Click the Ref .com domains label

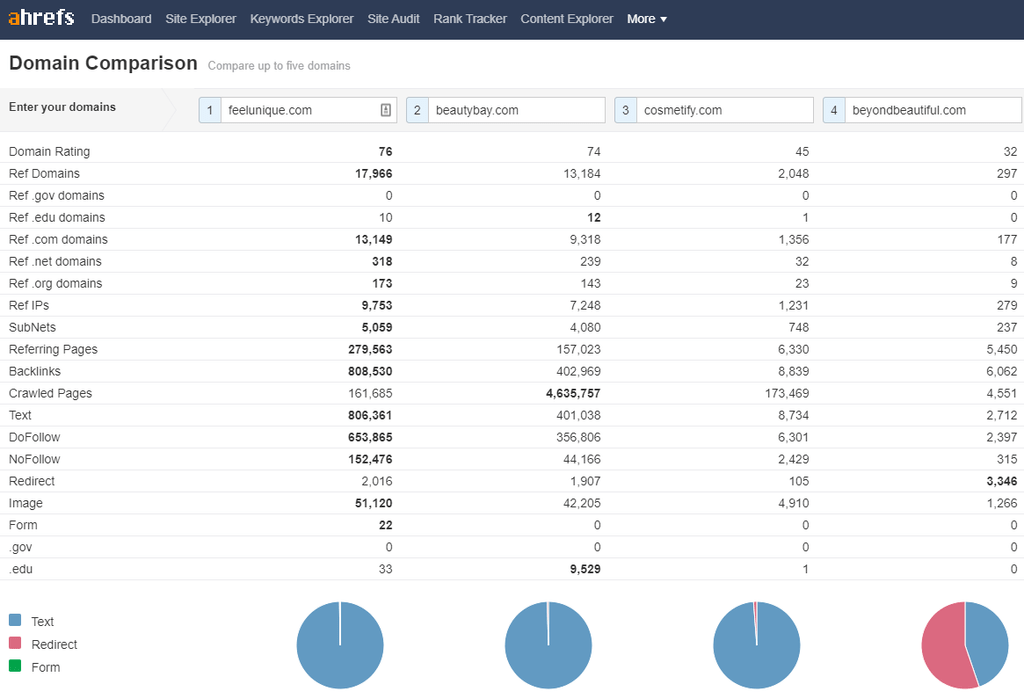(58, 240)
